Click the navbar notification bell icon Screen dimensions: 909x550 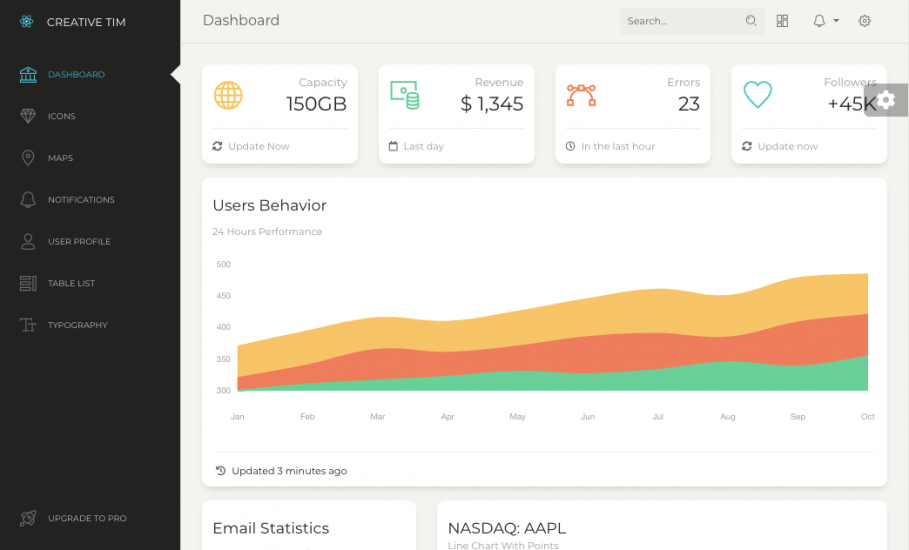click(x=819, y=21)
